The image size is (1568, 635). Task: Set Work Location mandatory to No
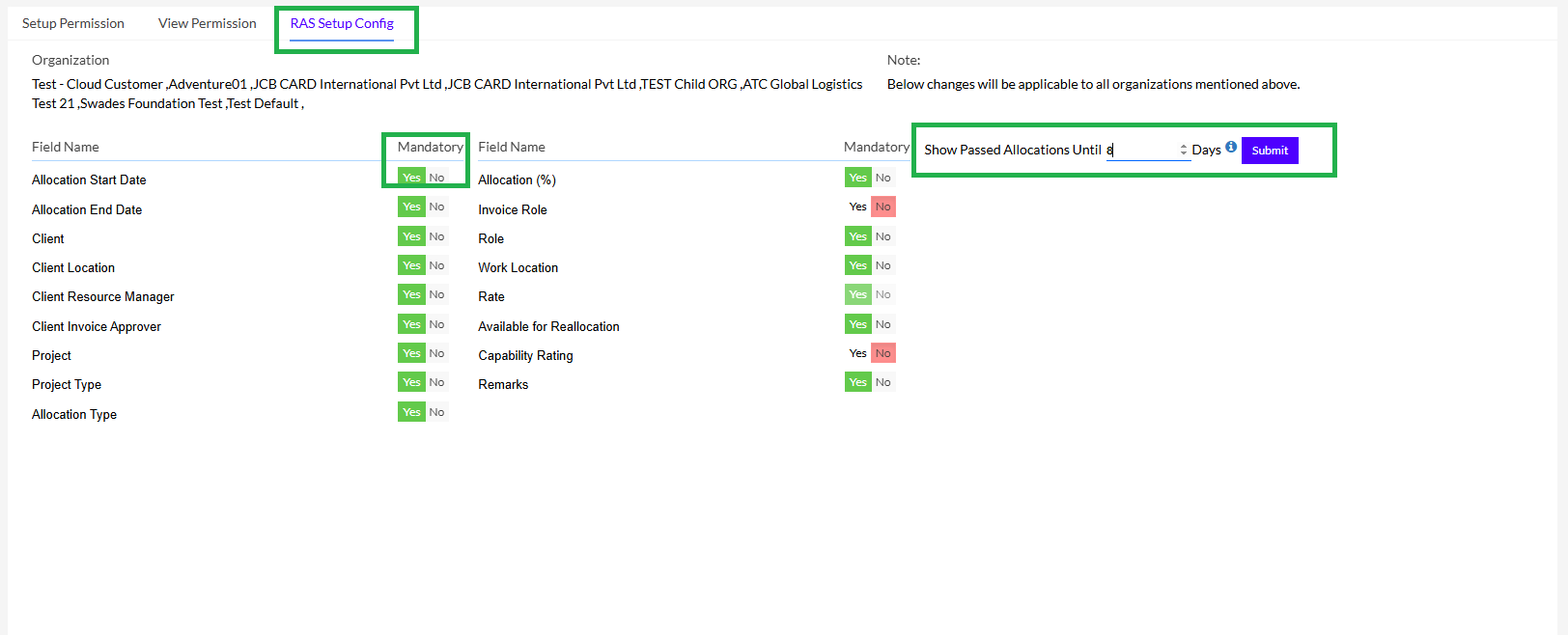(x=883, y=265)
